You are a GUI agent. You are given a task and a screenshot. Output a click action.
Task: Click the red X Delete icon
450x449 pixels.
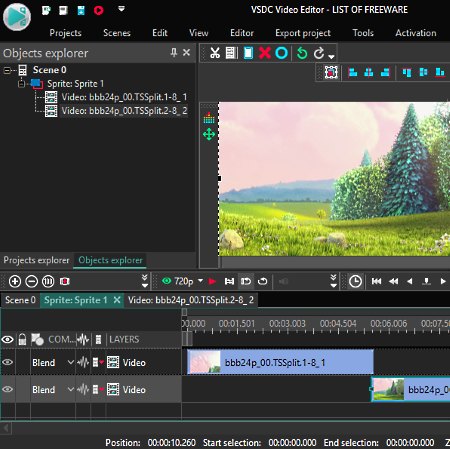click(x=265, y=53)
